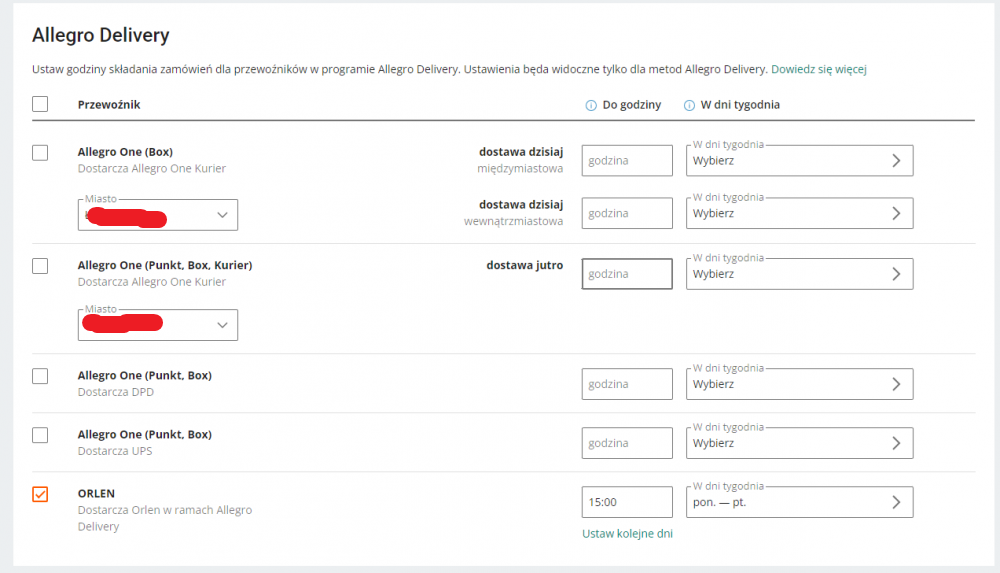This screenshot has height=573, width=1000.
Task: Open Miasto dropdown under Allegro One (Punkt, Box, Kurier)
Action: click(x=158, y=325)
